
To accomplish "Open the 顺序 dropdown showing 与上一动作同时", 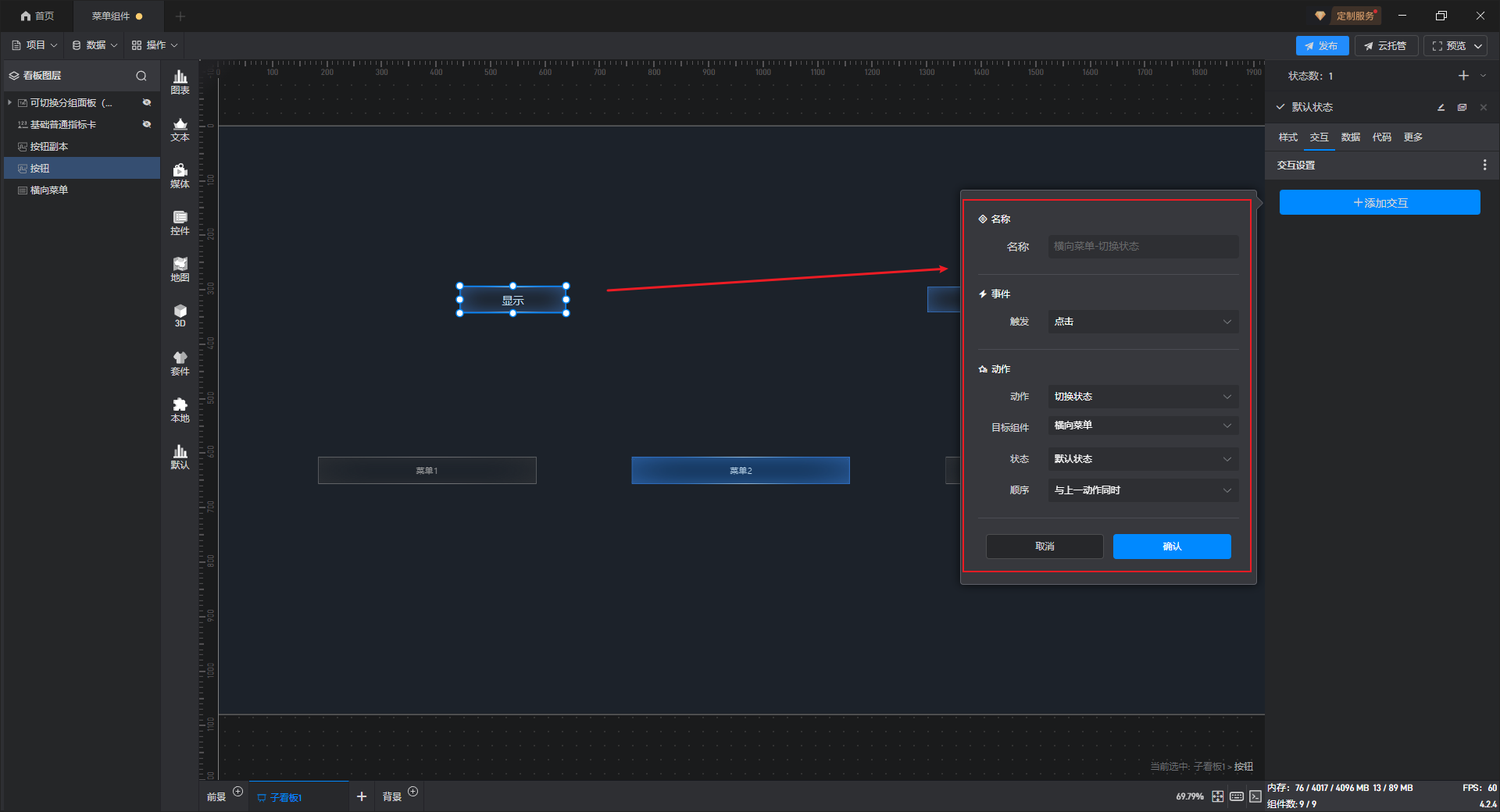I will (1142, 490).
